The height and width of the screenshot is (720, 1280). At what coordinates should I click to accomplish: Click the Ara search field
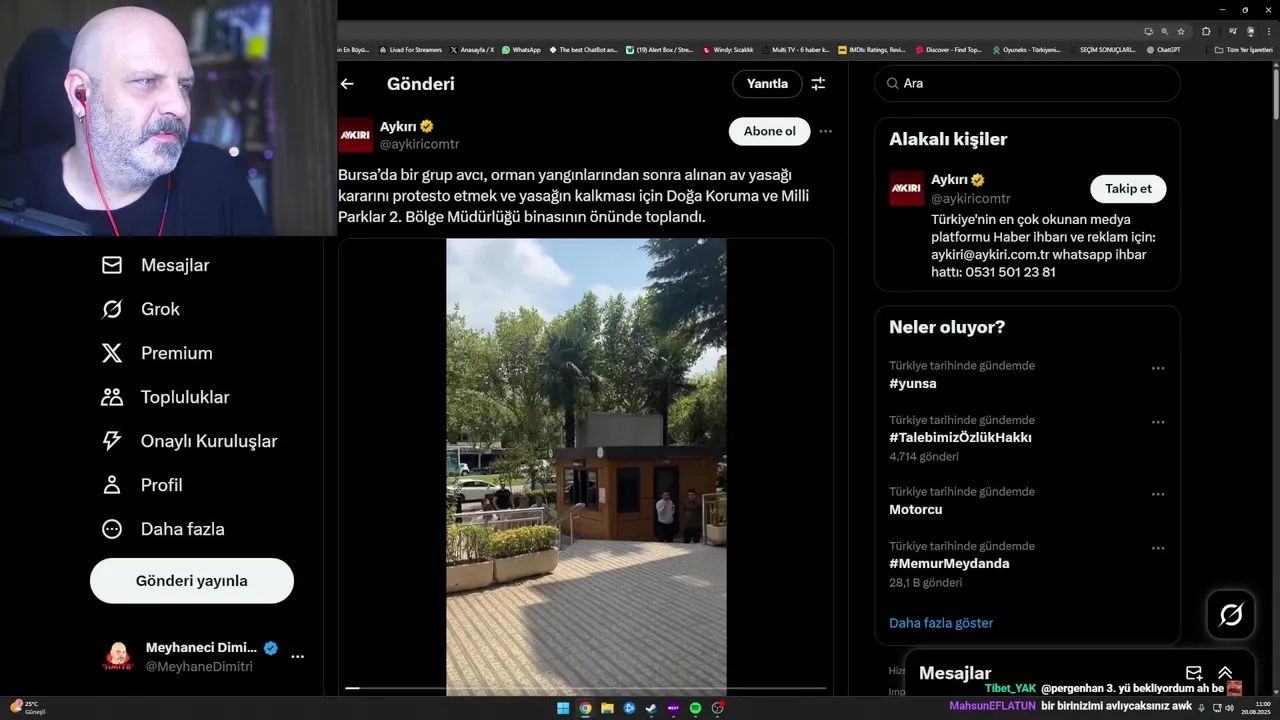click(1028, 84)
